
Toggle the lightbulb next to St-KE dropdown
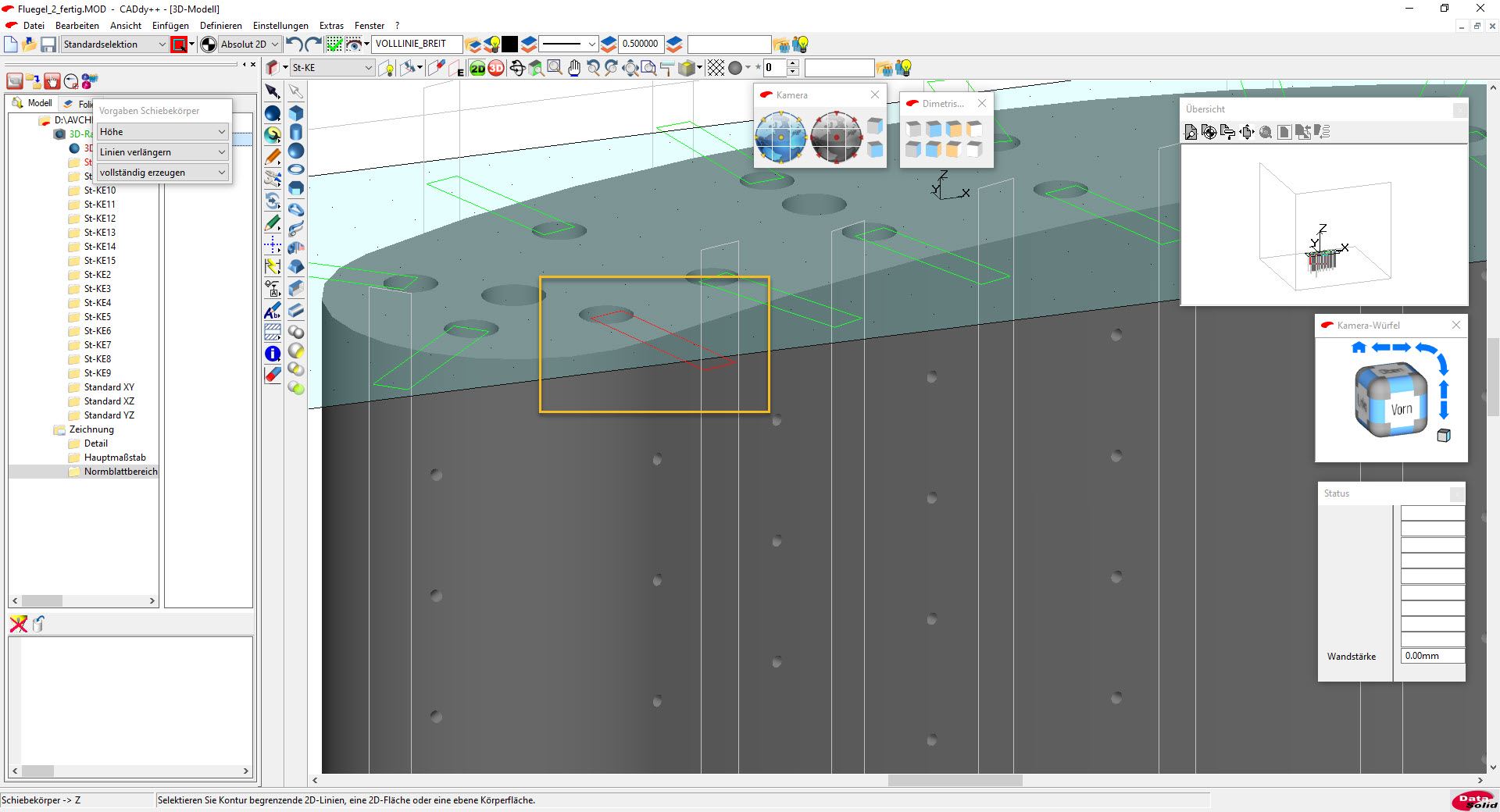pyautogui.click(x=387, y=69)
